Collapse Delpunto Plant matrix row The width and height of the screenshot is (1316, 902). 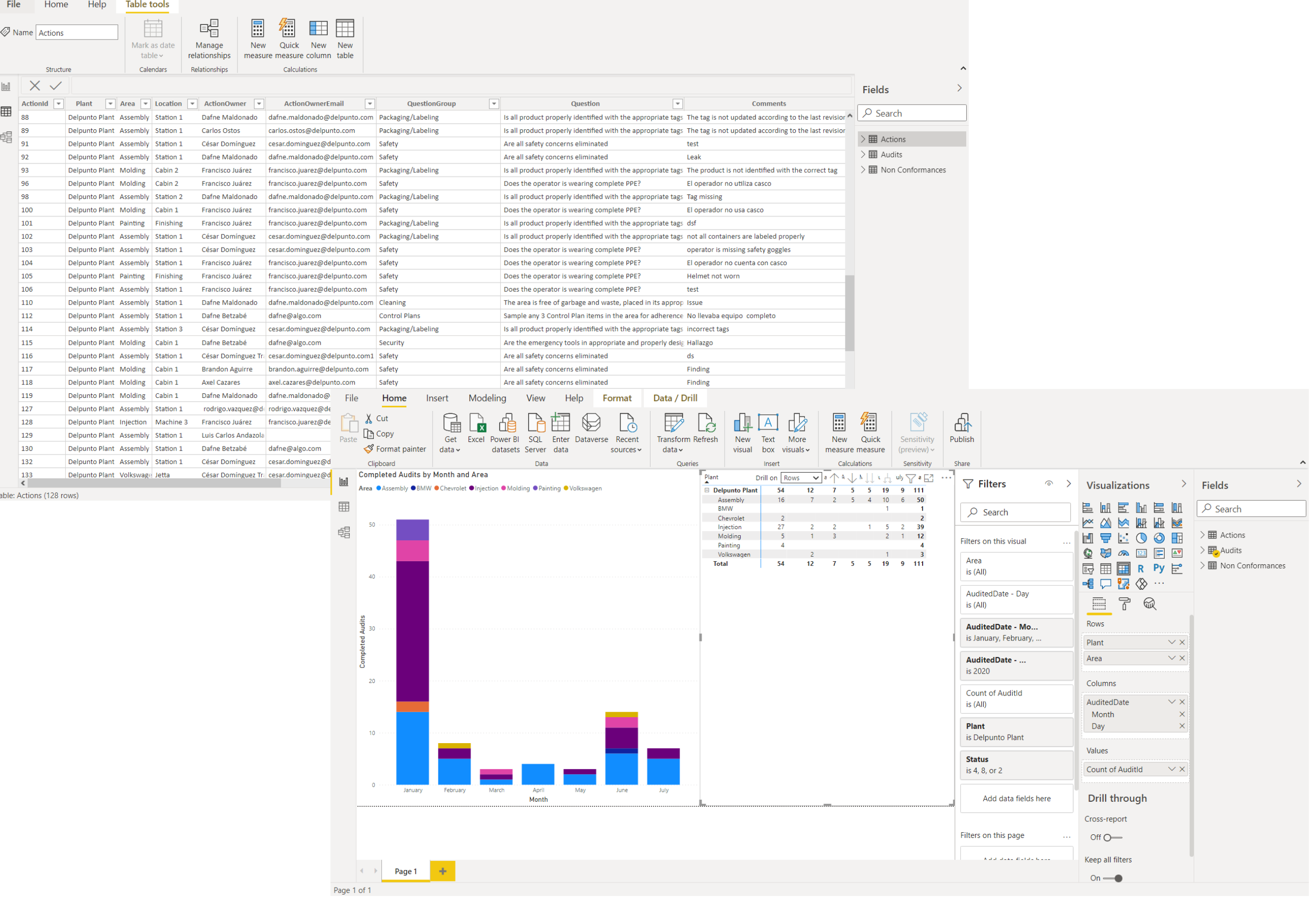tap(708, 492)
